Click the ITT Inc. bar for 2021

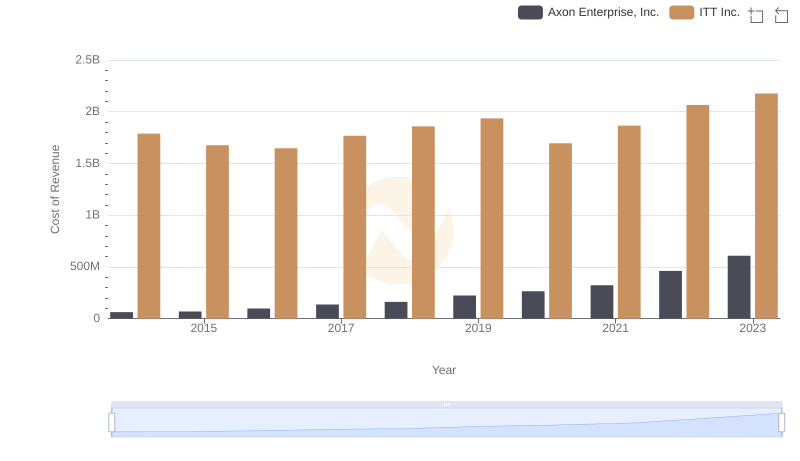click(x=629, y=222)
